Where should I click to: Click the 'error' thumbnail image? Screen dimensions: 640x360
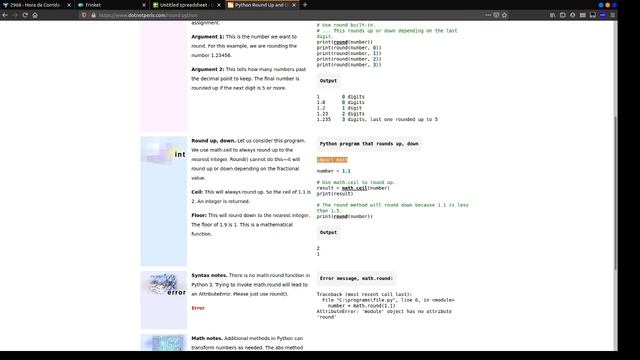164,284
